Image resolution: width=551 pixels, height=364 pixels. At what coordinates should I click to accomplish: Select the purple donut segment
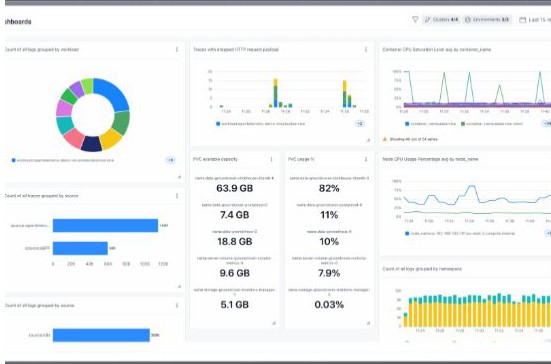click(x=77, y=89)
